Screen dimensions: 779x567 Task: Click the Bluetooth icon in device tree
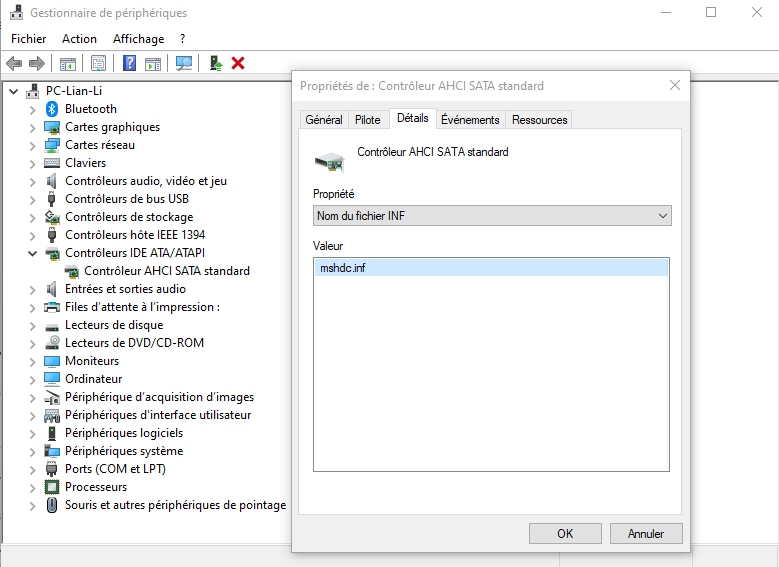[52, 109]
